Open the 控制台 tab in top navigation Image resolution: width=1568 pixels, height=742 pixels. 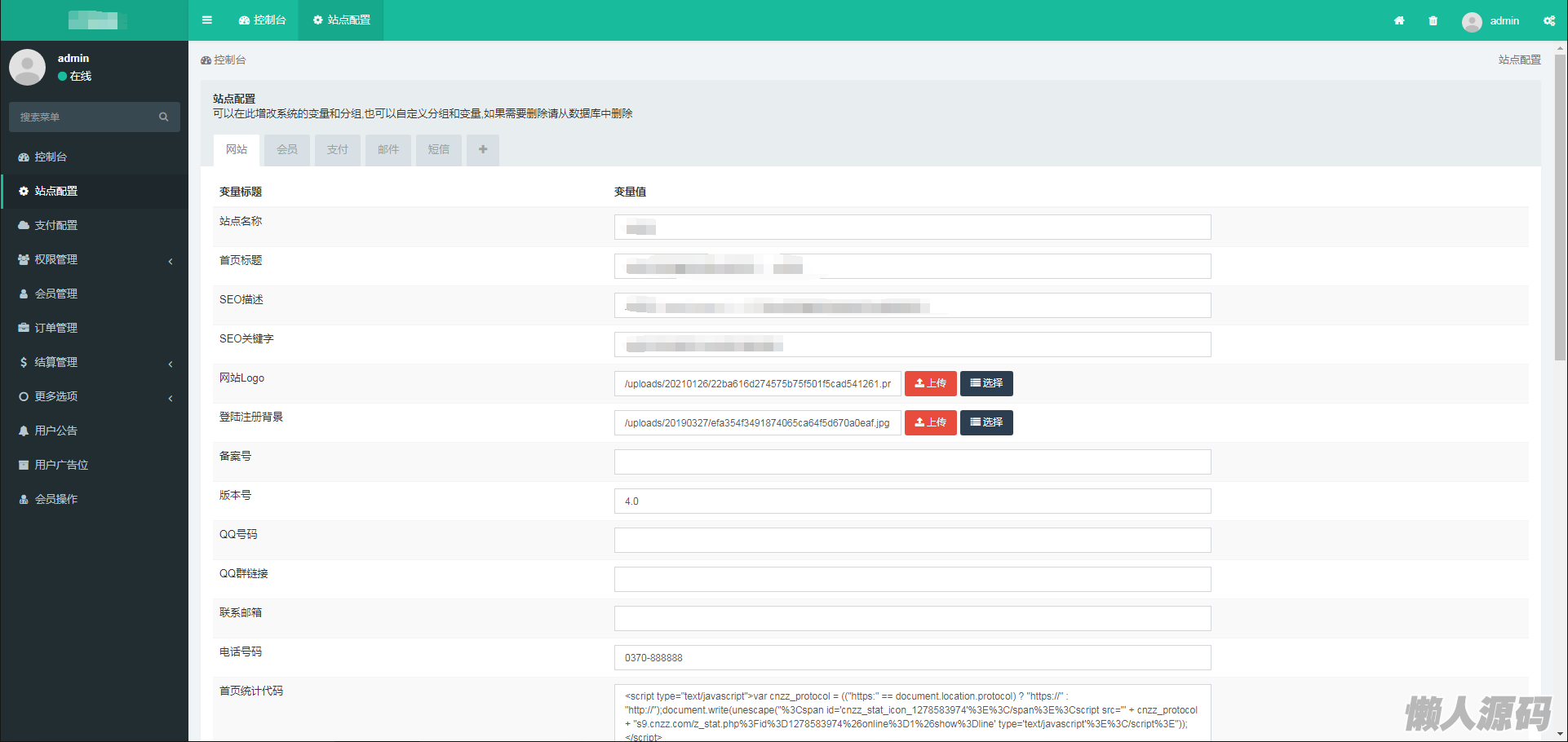click(x=263, y=20)
